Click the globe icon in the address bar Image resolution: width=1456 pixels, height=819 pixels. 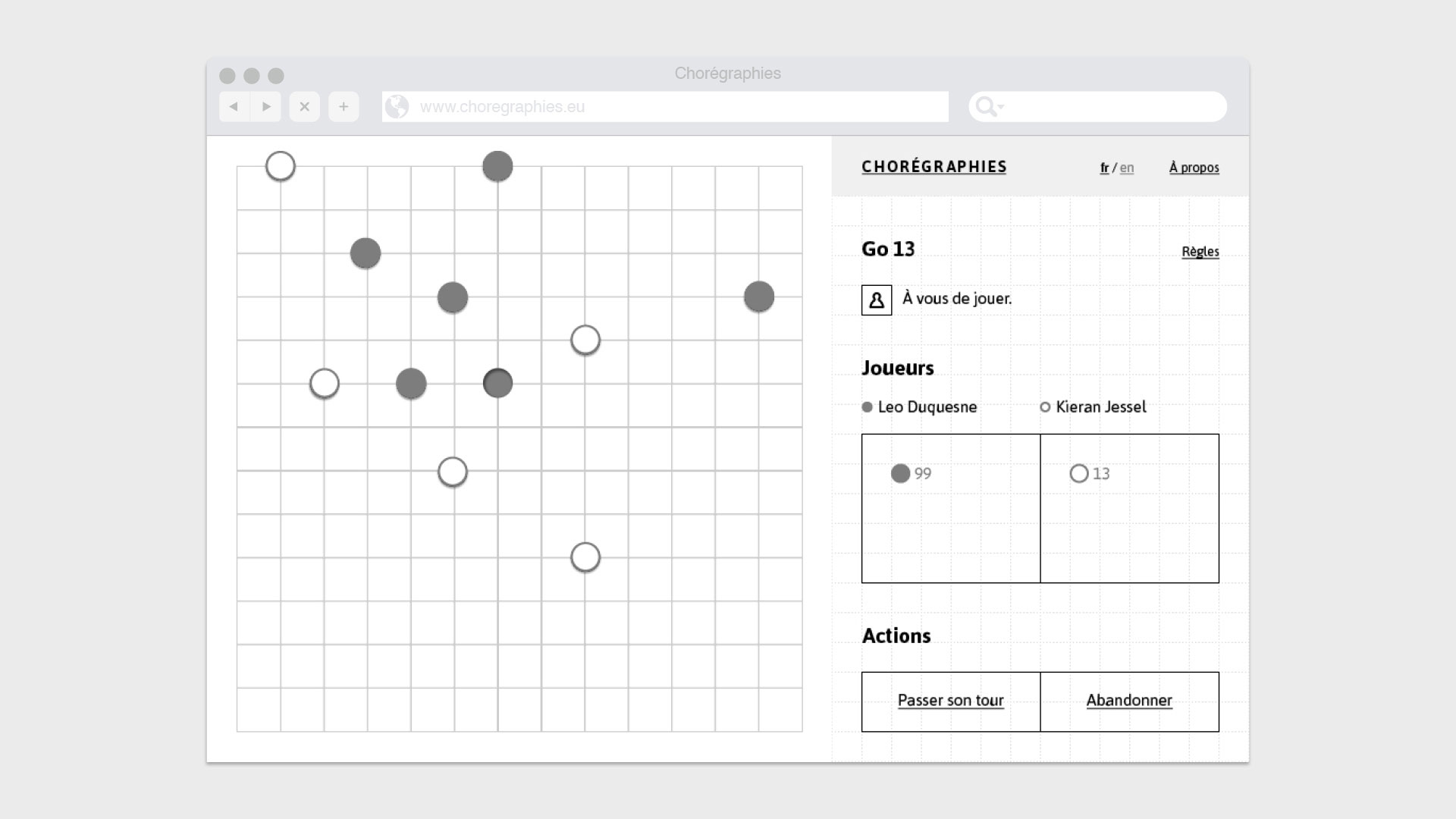(x=397, y=107)
